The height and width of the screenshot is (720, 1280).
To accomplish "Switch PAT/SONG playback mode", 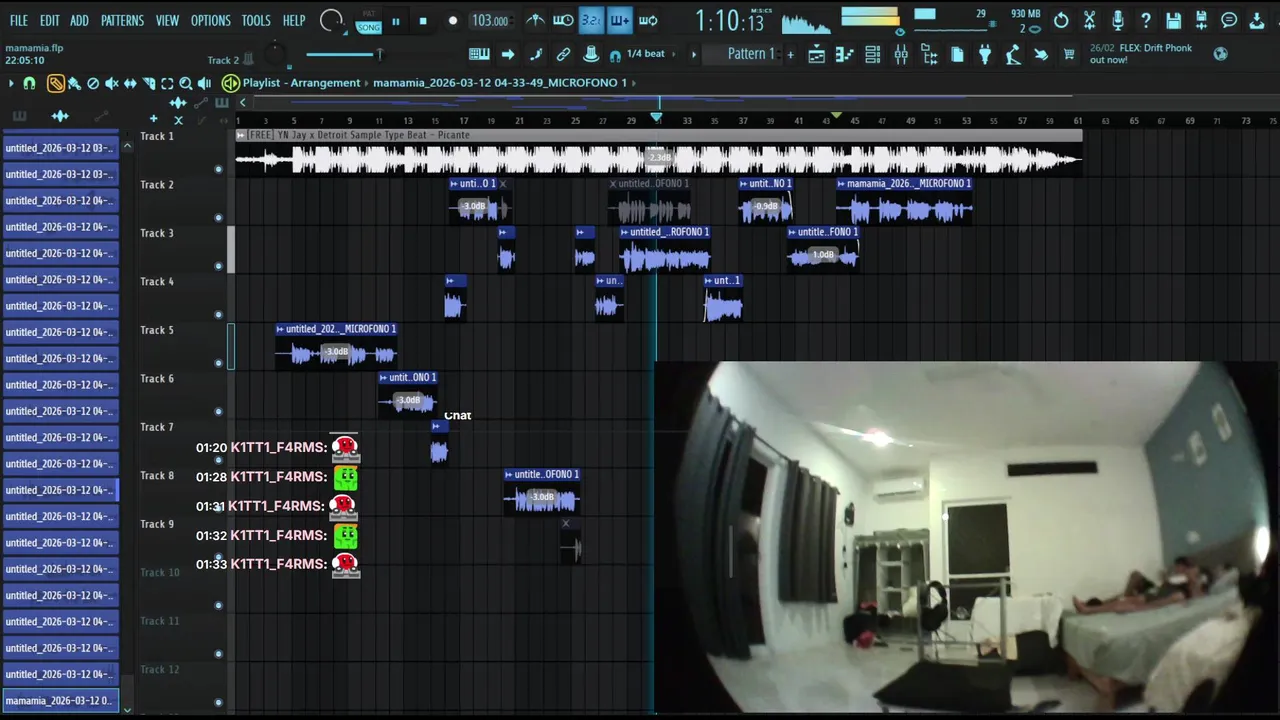I will pyautogui.click(x=369, y=21).
